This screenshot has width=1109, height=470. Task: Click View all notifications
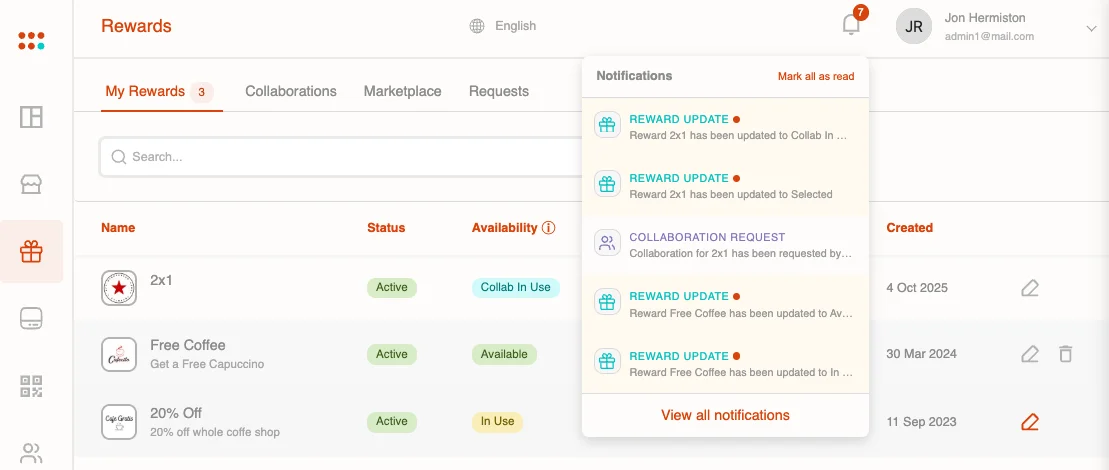[725, 415]
